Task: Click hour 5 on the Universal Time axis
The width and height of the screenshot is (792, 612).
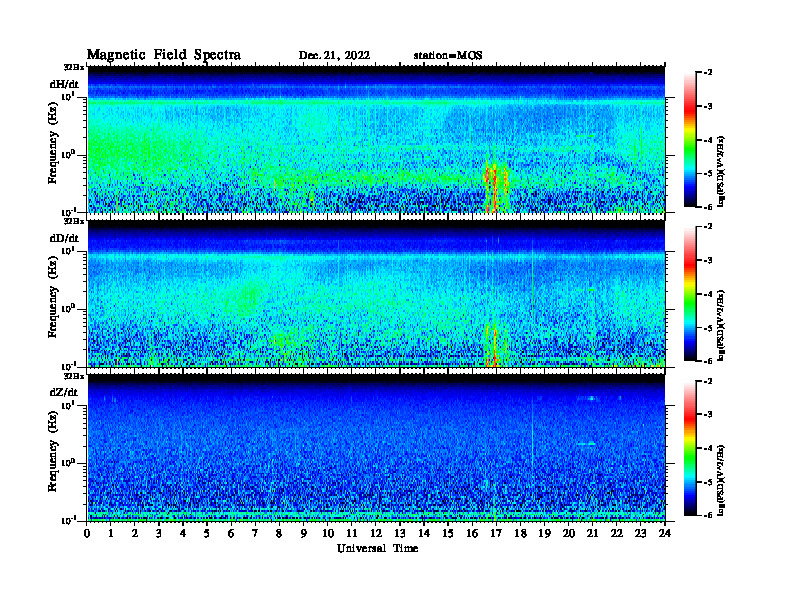Action: click(207, 534)
